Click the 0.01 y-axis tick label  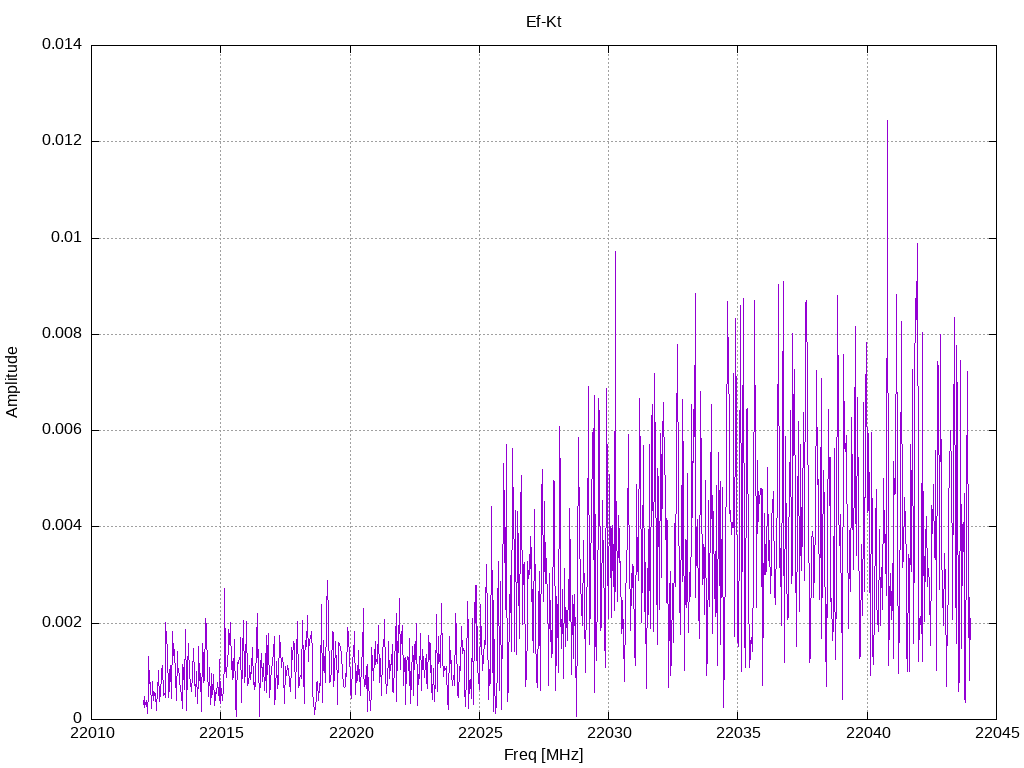point(66,238)
